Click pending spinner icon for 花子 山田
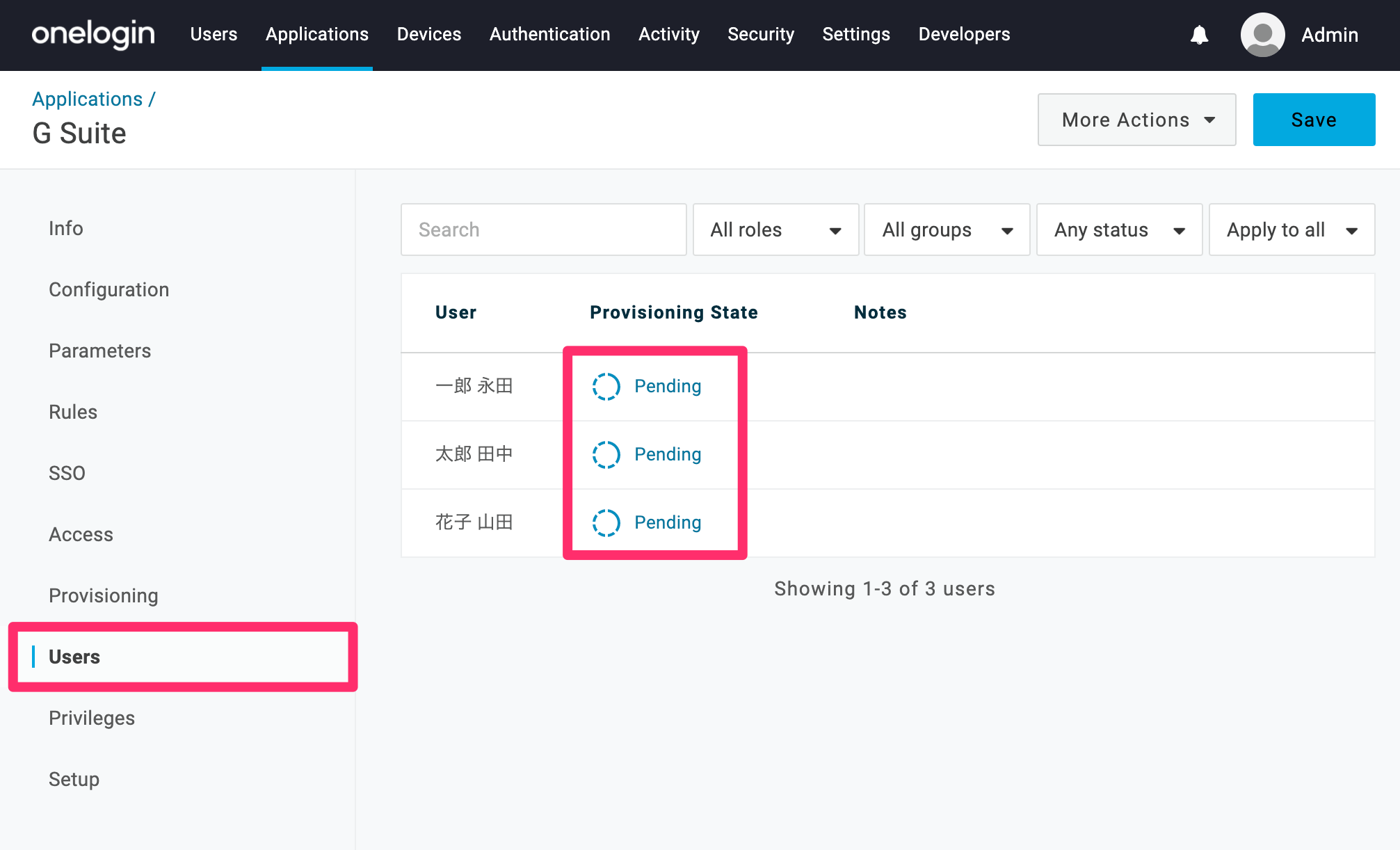This screenshot has width=1400, height=850. 606,522
